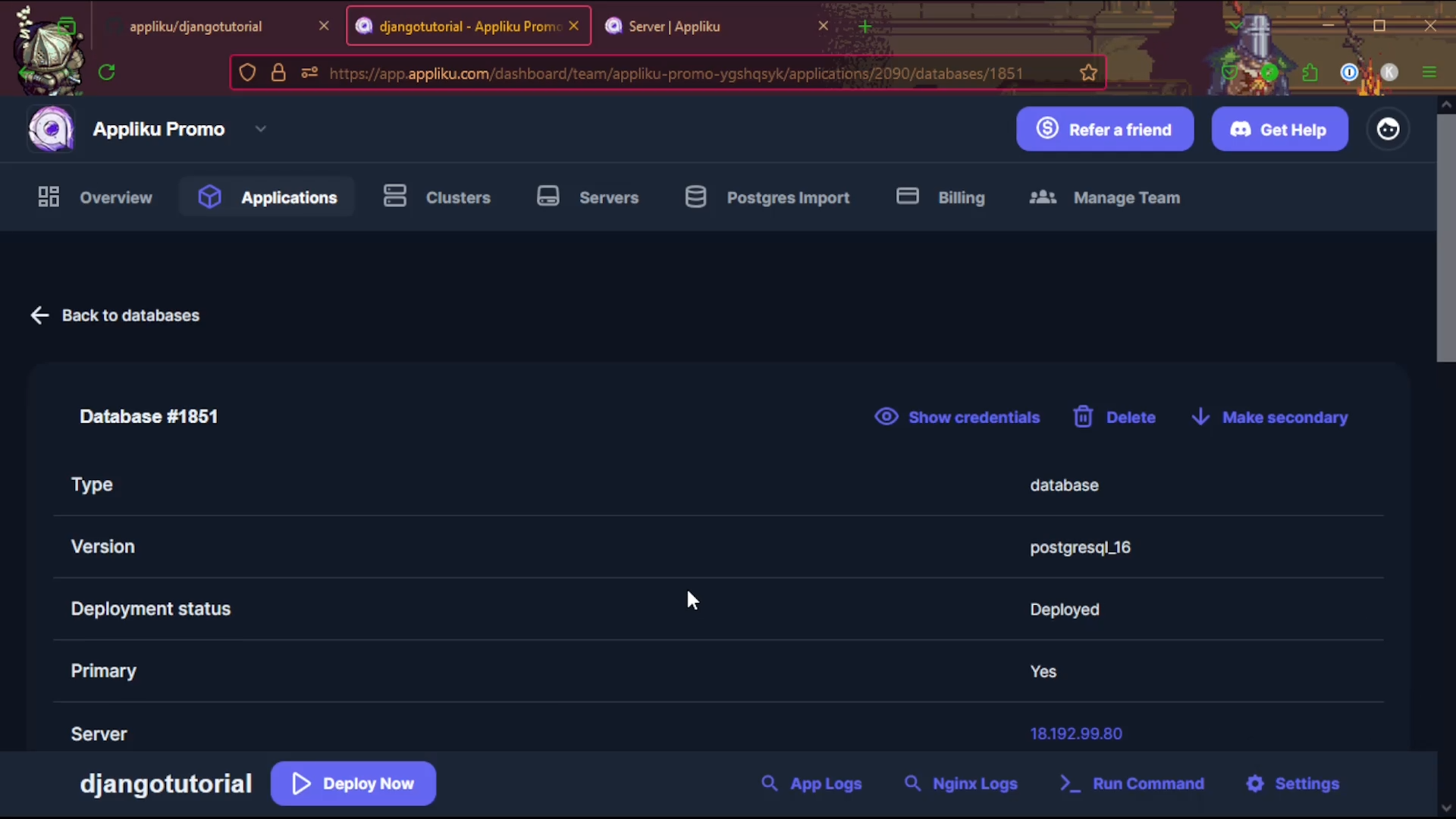Click Make secondary link

1284,417
